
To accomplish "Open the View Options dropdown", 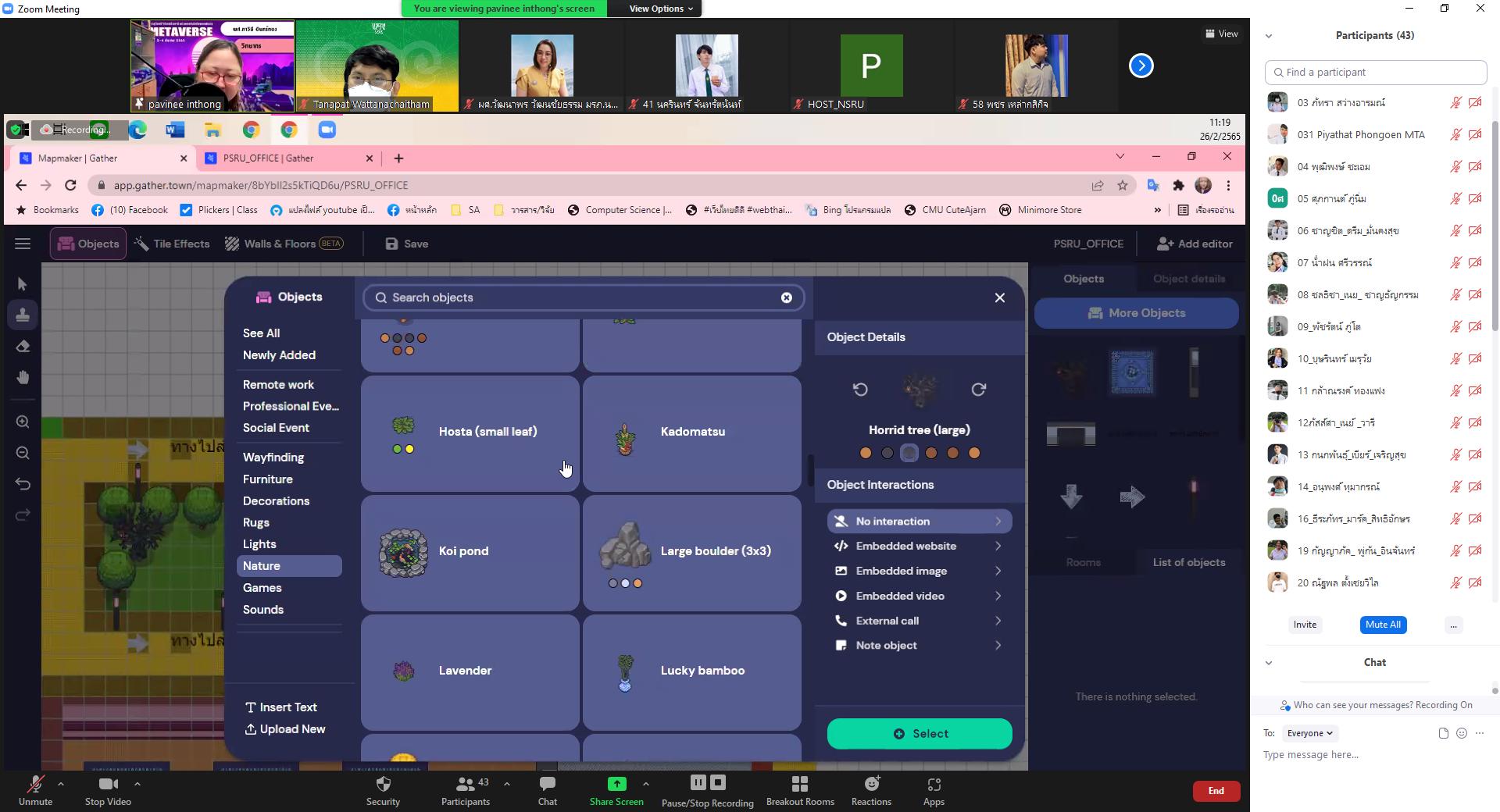I will click(x=661, y=9).
